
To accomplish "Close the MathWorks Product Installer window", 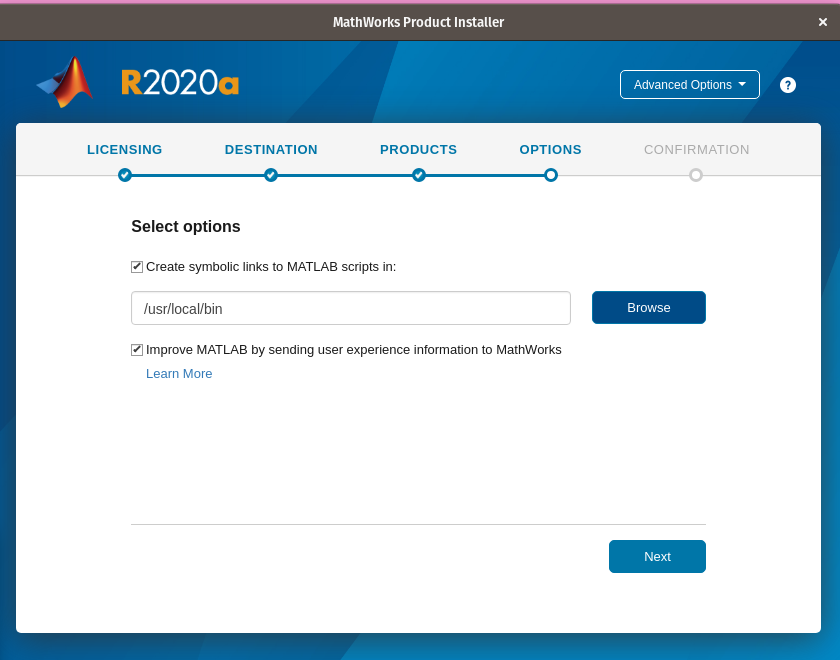I will tap(822, 22).
